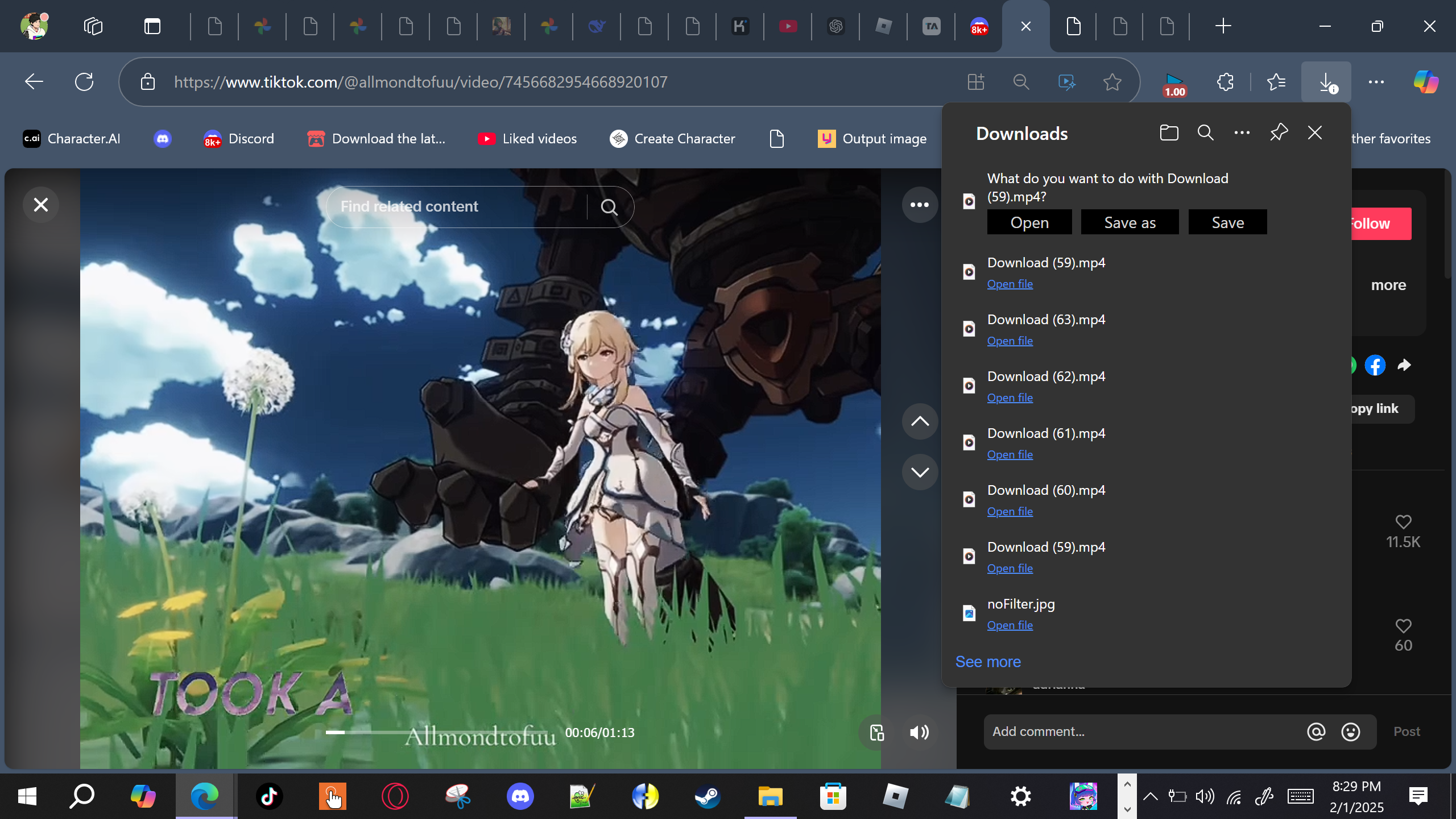The height and width of the screenshot is (819, 1456).
Task: Insert emoji in comment box
Action: (1350, 732)
